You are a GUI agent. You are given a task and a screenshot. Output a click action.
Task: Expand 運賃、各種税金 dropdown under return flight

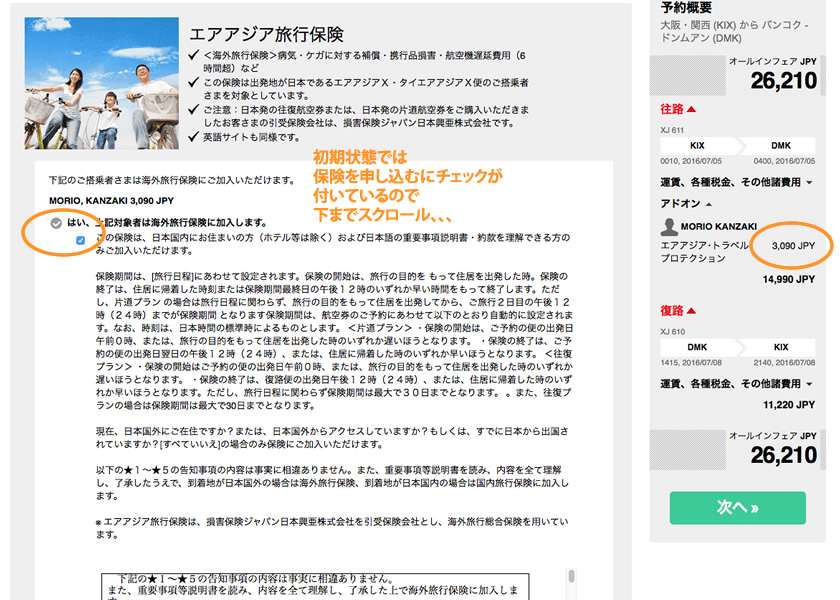point(736,384)
